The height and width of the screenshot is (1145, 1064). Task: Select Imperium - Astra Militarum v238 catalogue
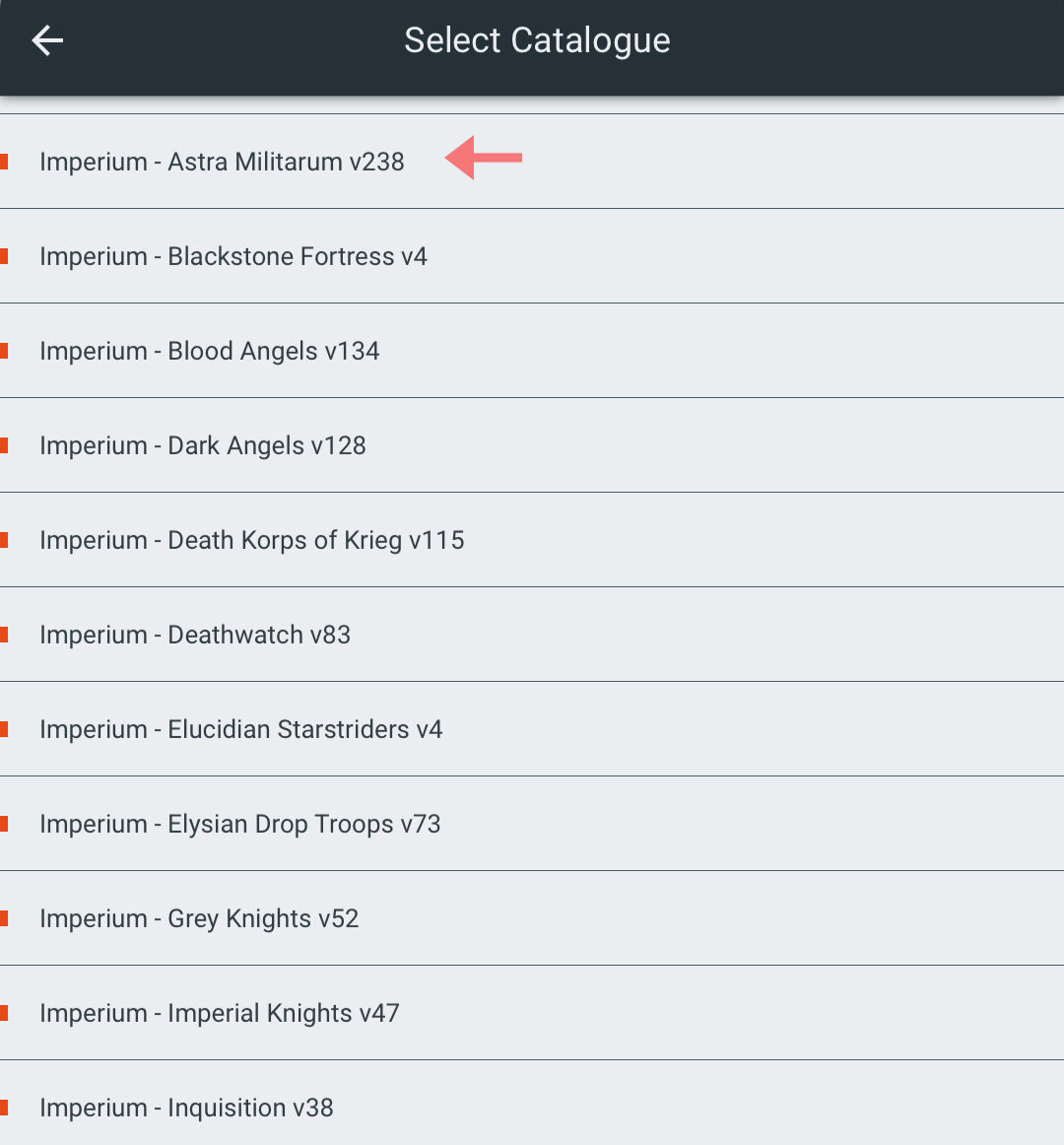coord(532,162)
